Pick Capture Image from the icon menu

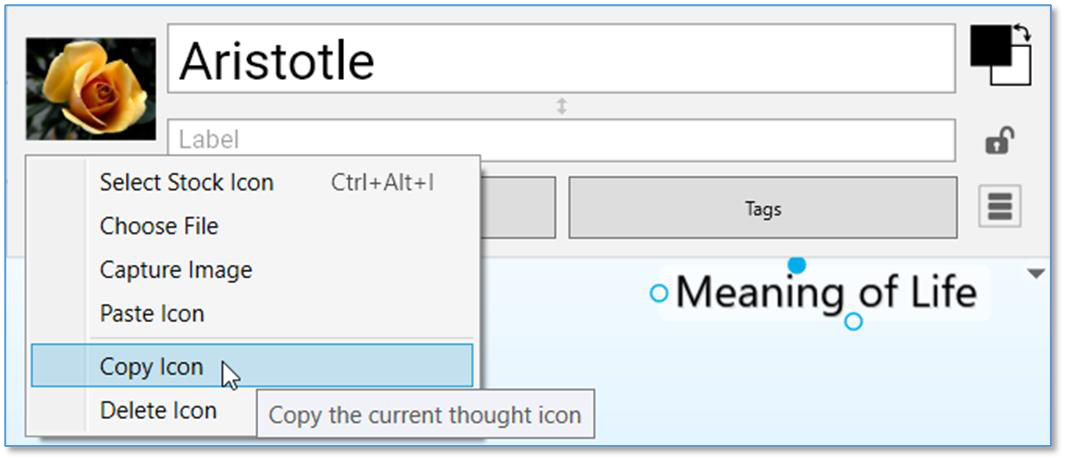click(x=176, y=270)
